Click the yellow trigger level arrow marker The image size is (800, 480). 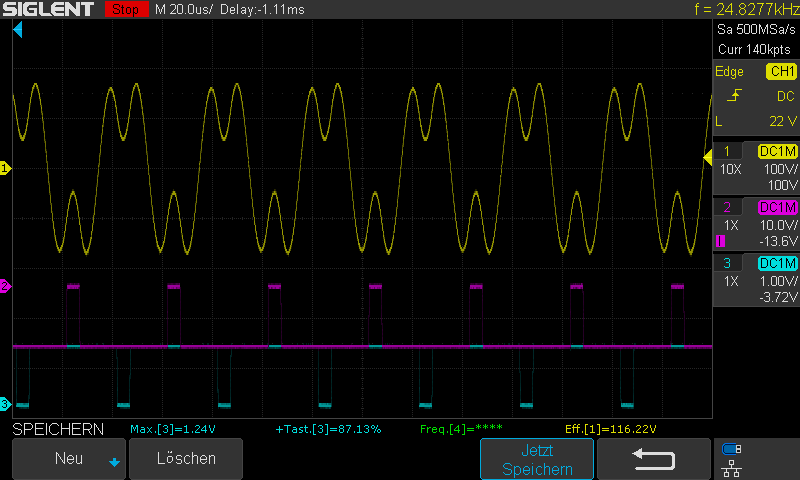point(708,158)
